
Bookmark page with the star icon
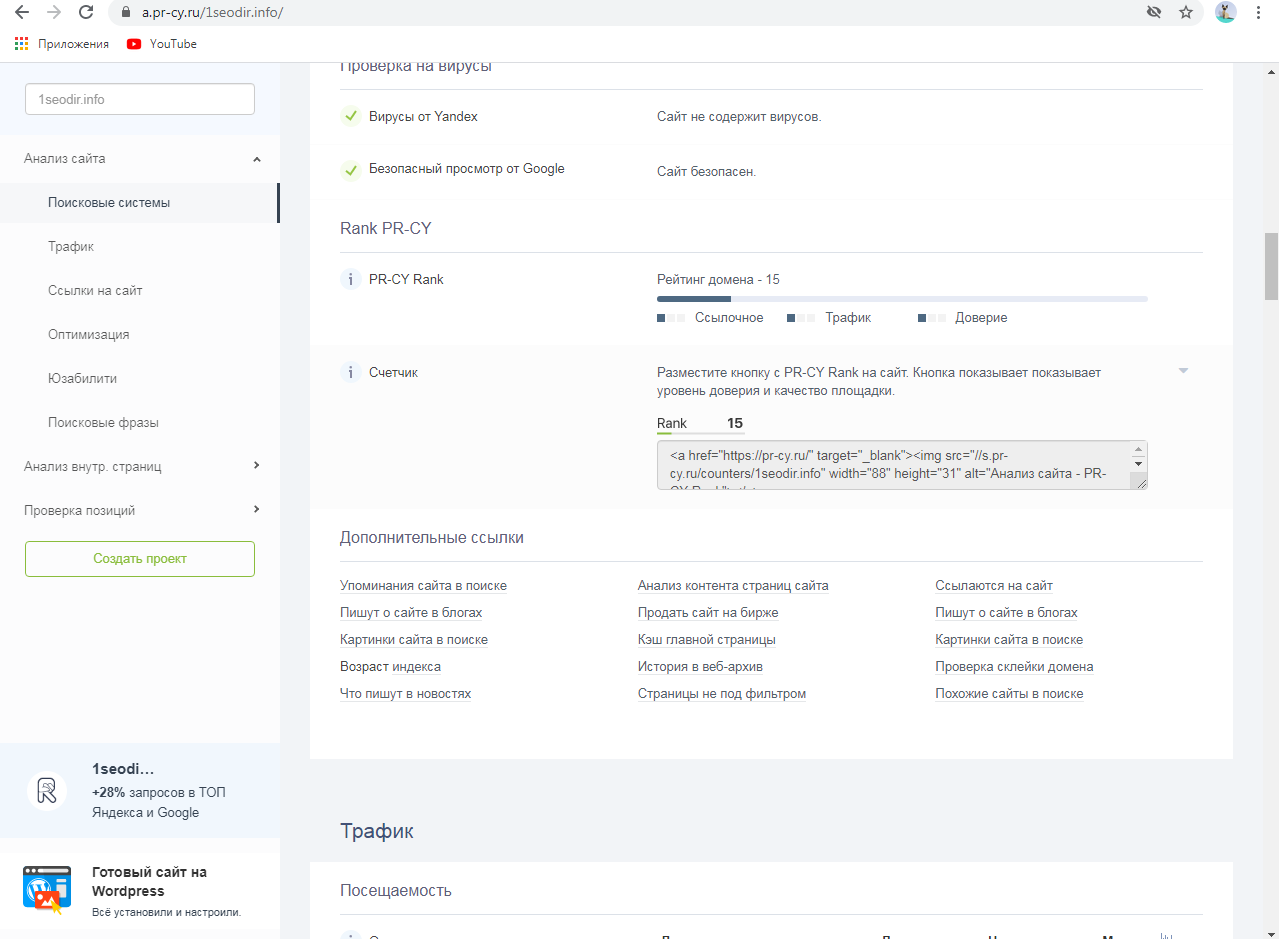(x=1186, y=13)
